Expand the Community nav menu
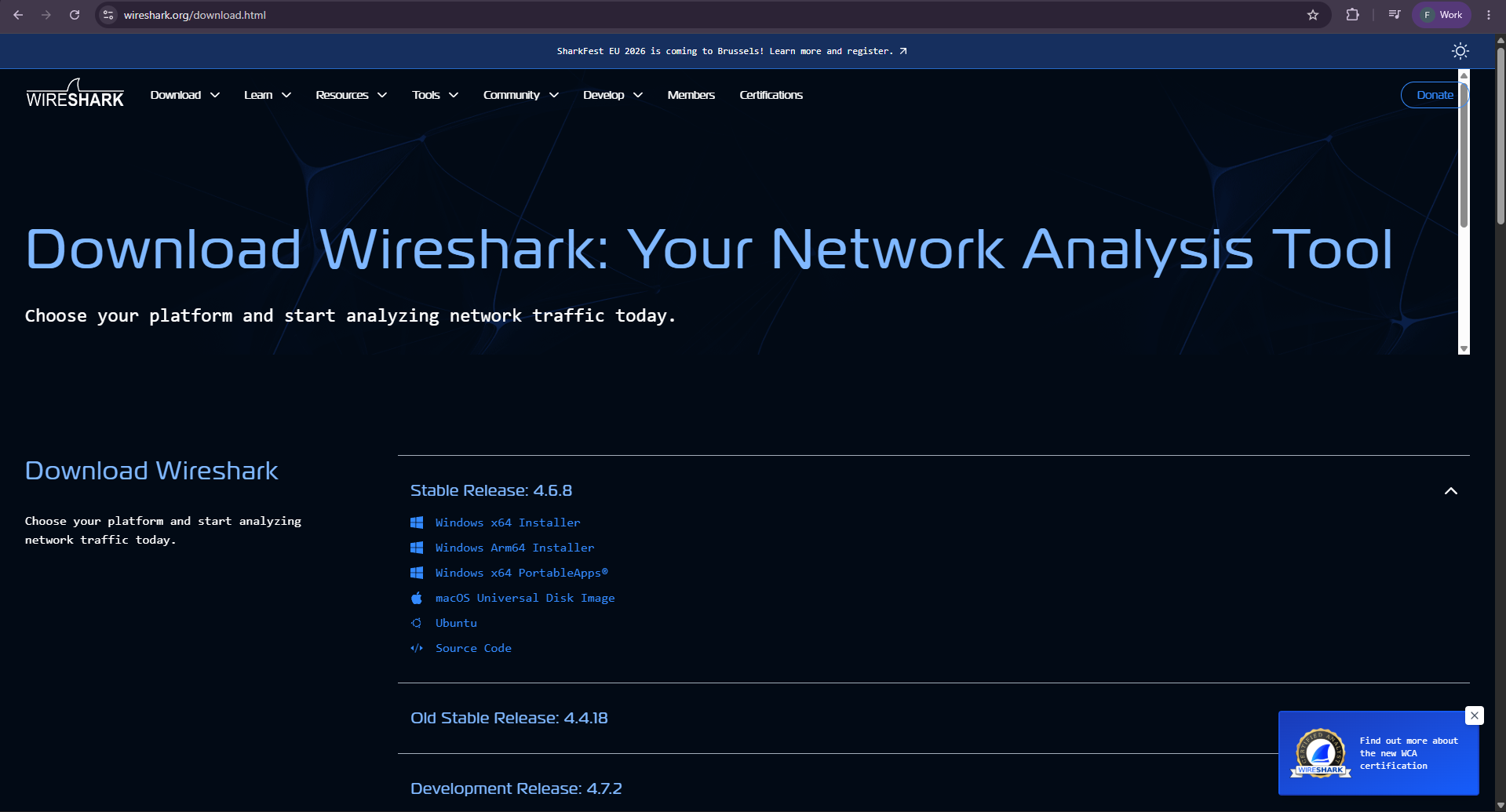Image resolution: width=1506 pixels, height=812 pixels. point(521,95)
